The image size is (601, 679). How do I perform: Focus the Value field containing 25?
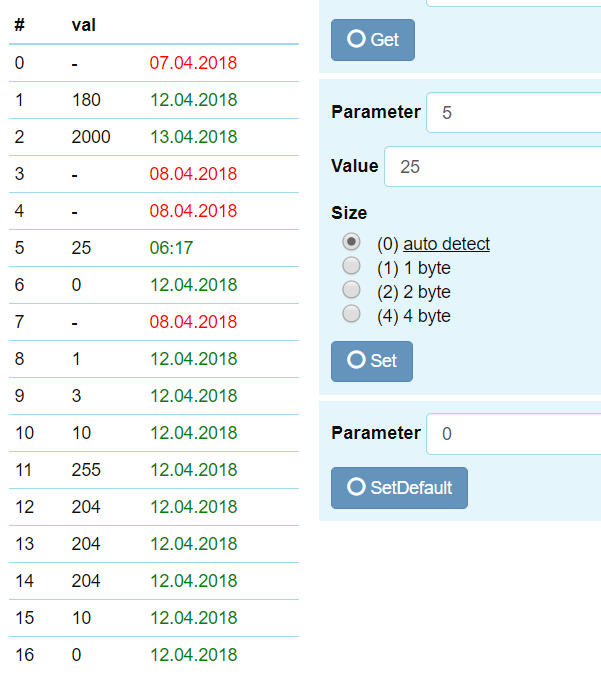point(492,166)
